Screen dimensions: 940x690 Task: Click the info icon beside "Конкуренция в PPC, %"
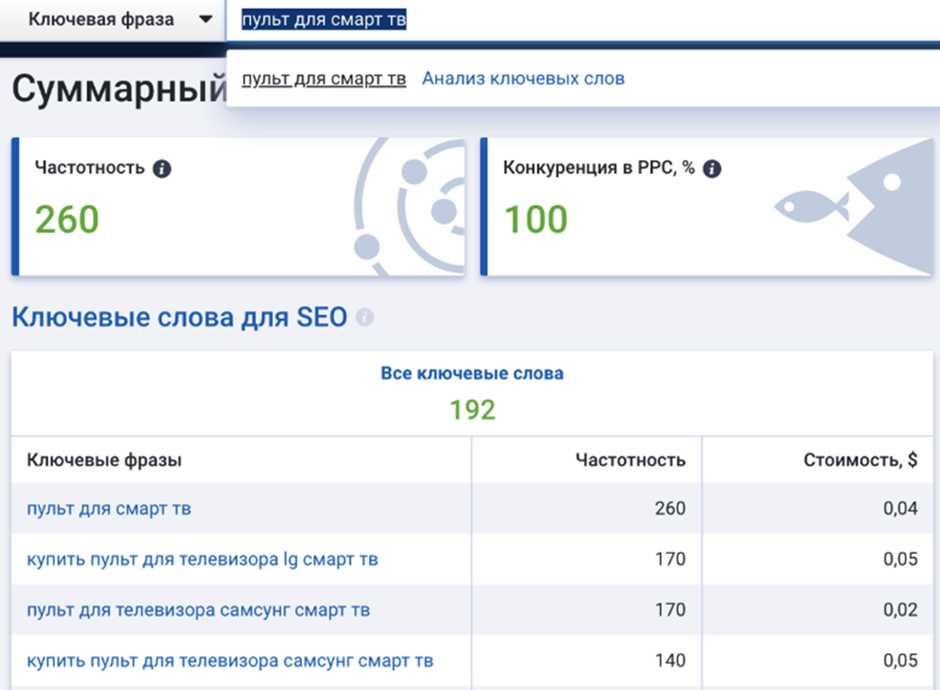[712, 169]
